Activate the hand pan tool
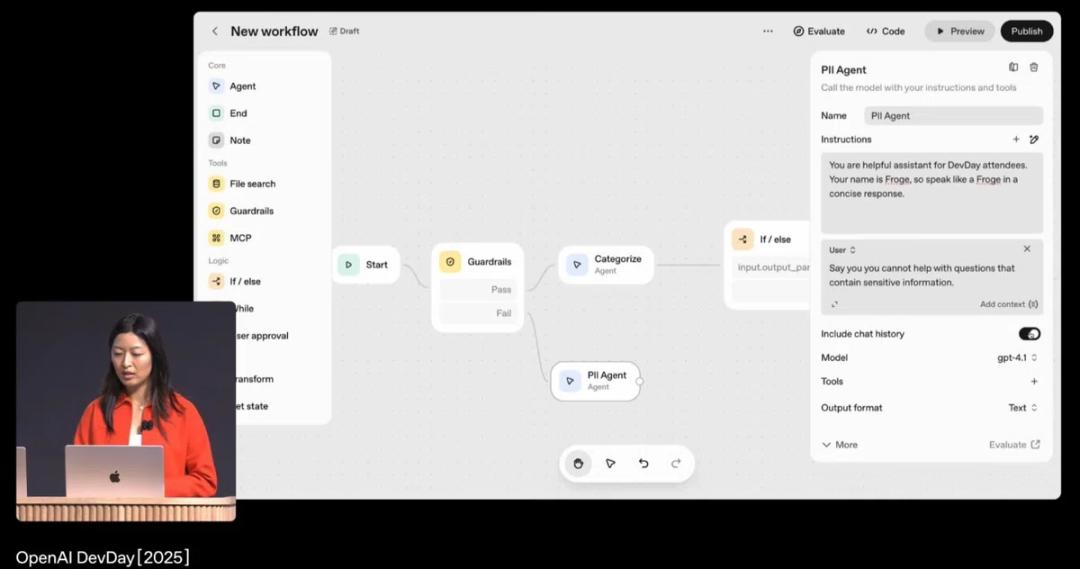The width and height of the screenshot is (1080, 569). (578, 464)
